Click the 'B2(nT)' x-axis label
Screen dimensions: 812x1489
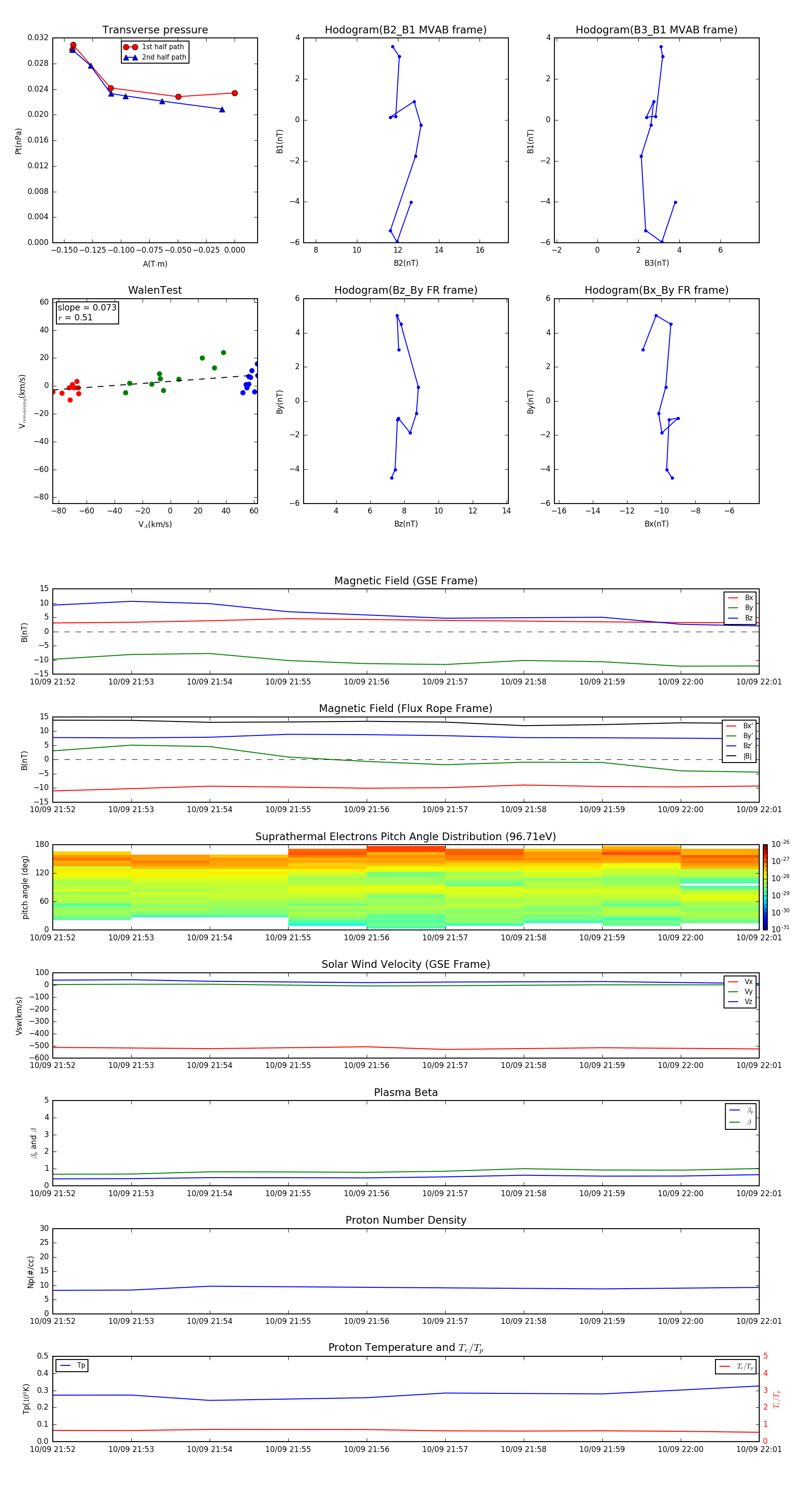coord(406,263)
